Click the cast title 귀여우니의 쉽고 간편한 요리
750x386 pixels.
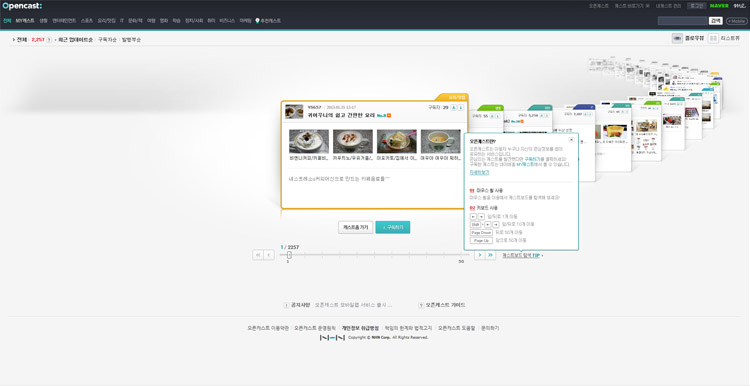[342, 115]
